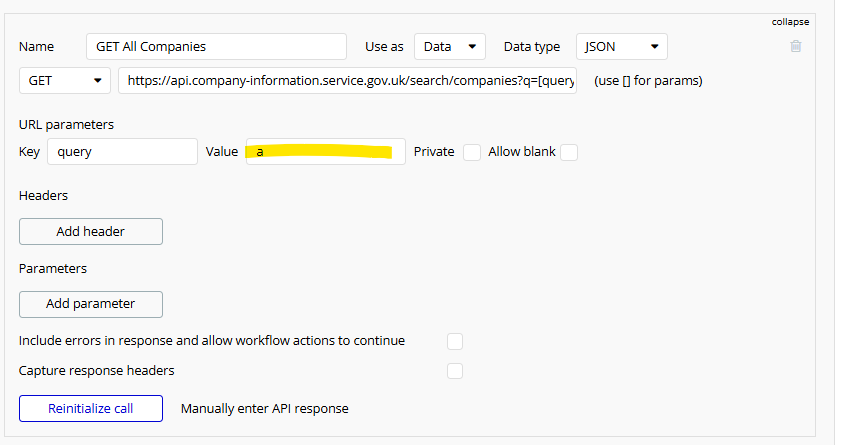This screenshot has height=445, width=844.
Task: Click the highlighted Value input field
Action: (326, 152)
